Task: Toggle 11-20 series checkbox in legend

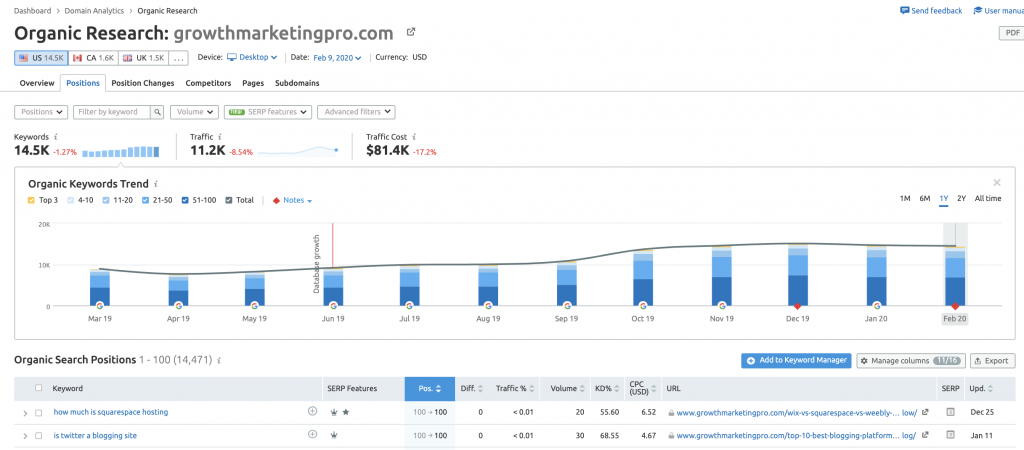Action: 106,201
